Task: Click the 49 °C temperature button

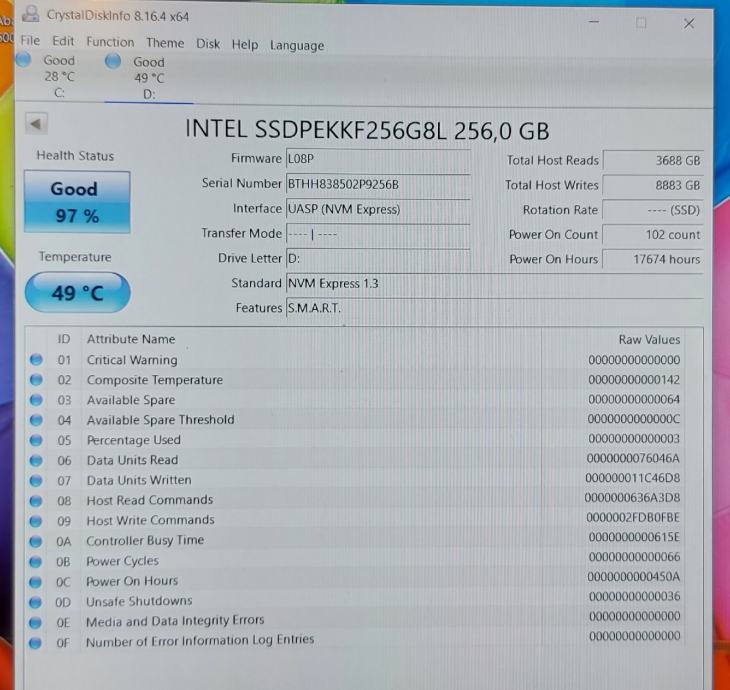Action: pos(77,293)
